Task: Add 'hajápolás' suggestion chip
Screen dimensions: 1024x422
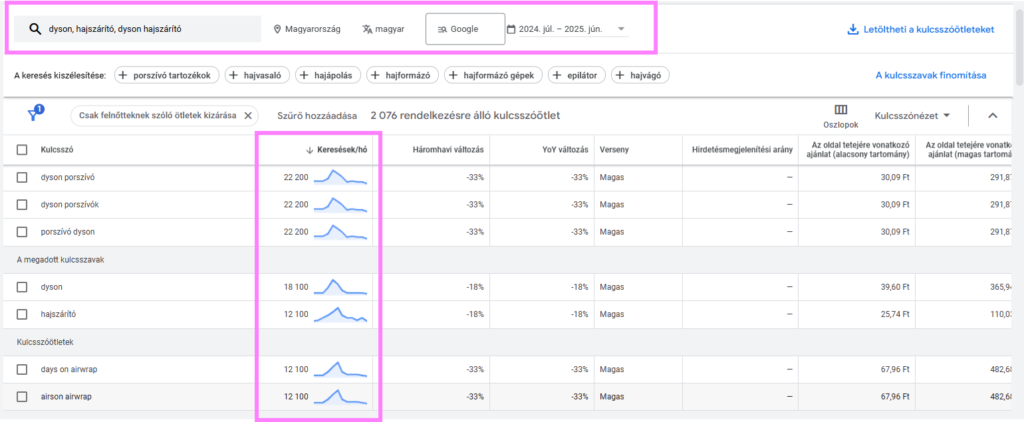Action: pyautogui.click(x=328, y=75)
